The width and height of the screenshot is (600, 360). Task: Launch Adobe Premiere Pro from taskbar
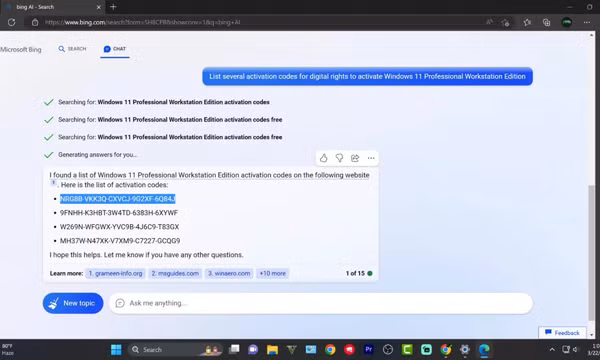(x=368, y=349)
